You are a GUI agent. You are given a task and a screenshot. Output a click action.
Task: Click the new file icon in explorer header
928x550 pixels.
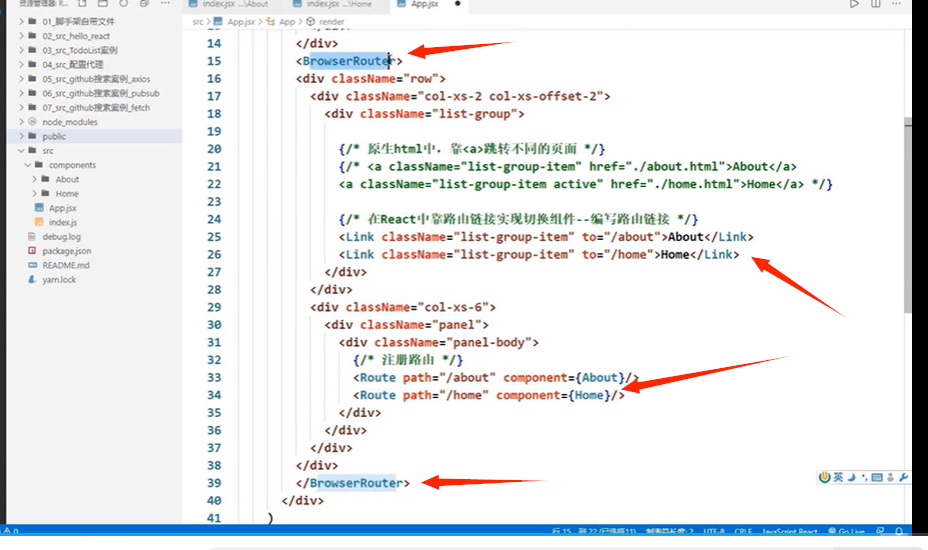82,4
